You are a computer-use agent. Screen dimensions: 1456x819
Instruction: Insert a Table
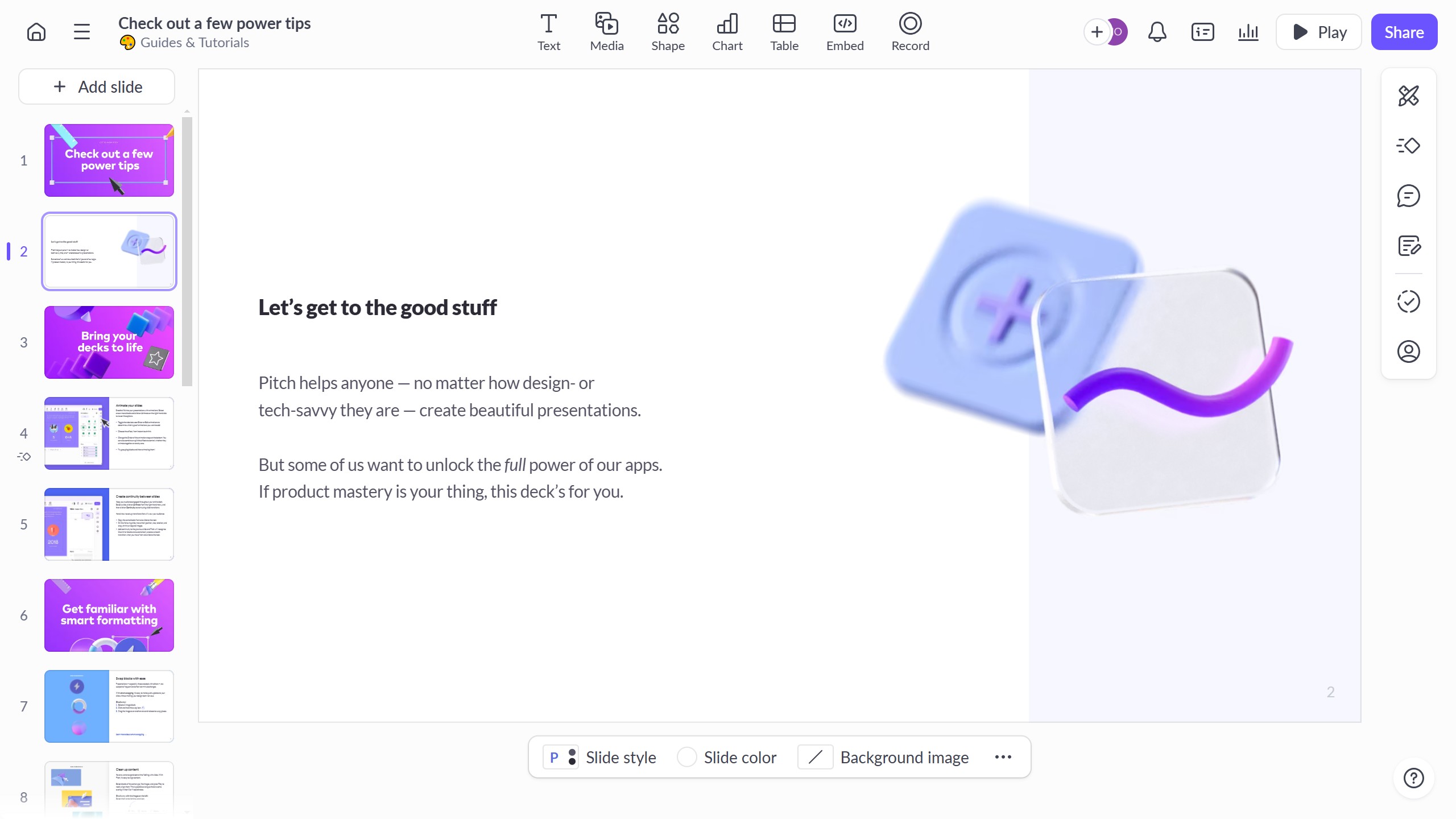click(x=784, y=32)
